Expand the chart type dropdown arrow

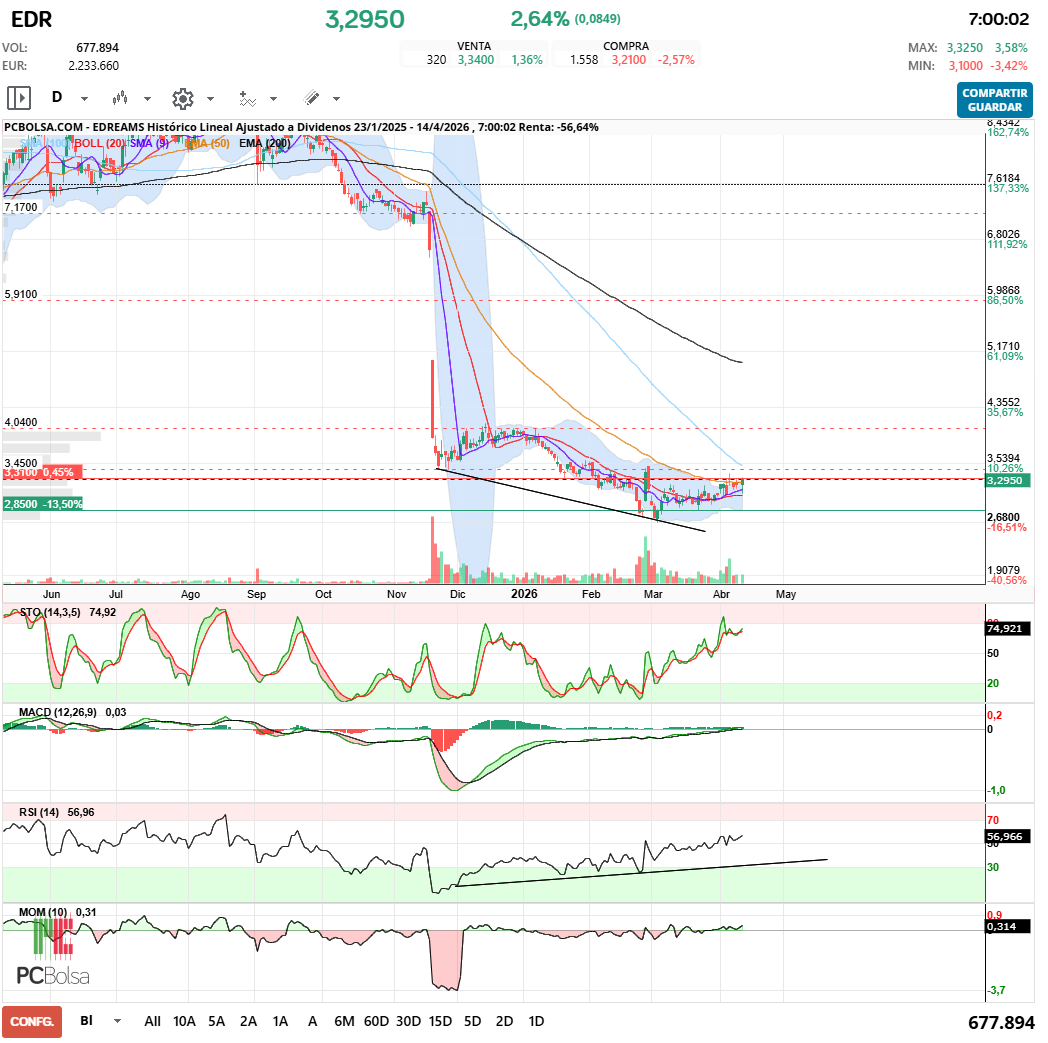point(148,99)
